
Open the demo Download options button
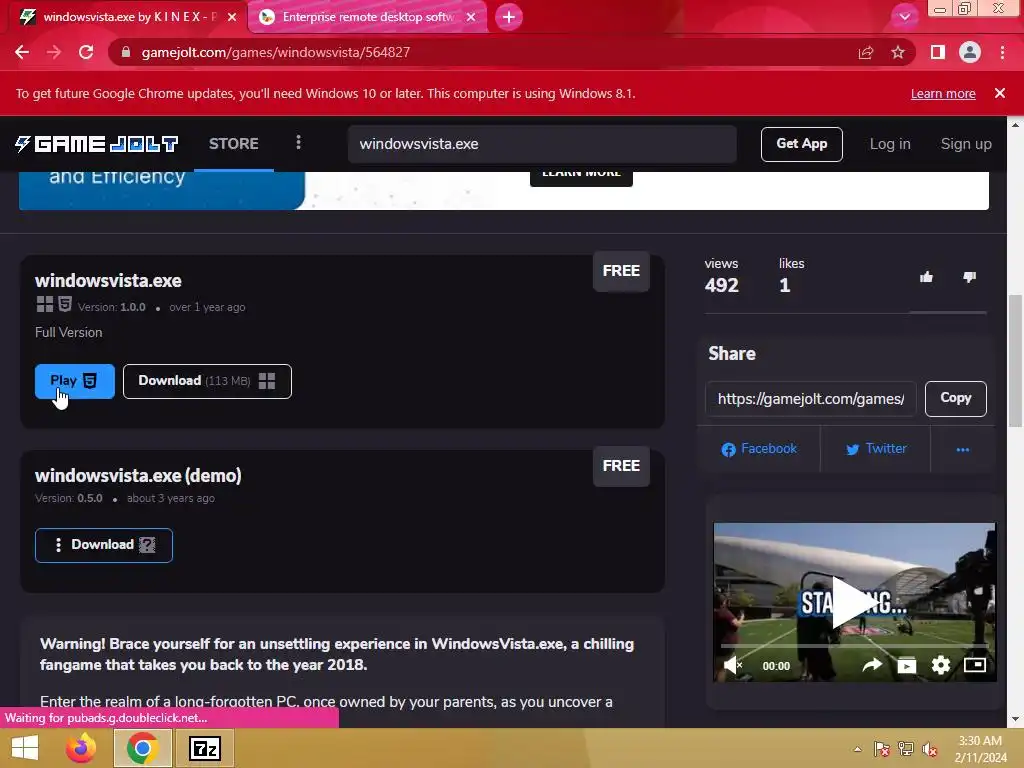pyautogui.click(x=103, y=545)
